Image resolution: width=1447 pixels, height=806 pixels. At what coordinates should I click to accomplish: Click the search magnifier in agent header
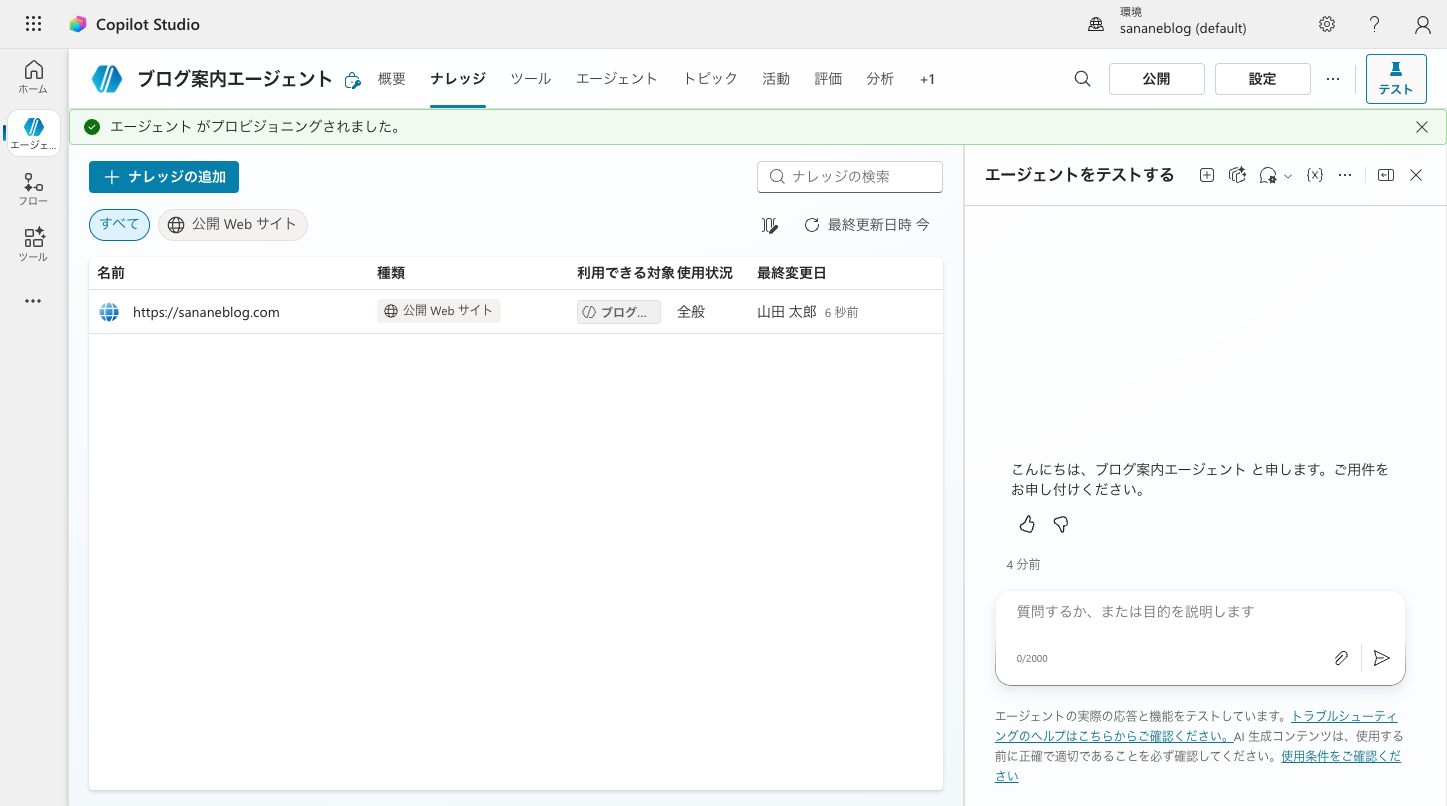[x=1082, y=79]
